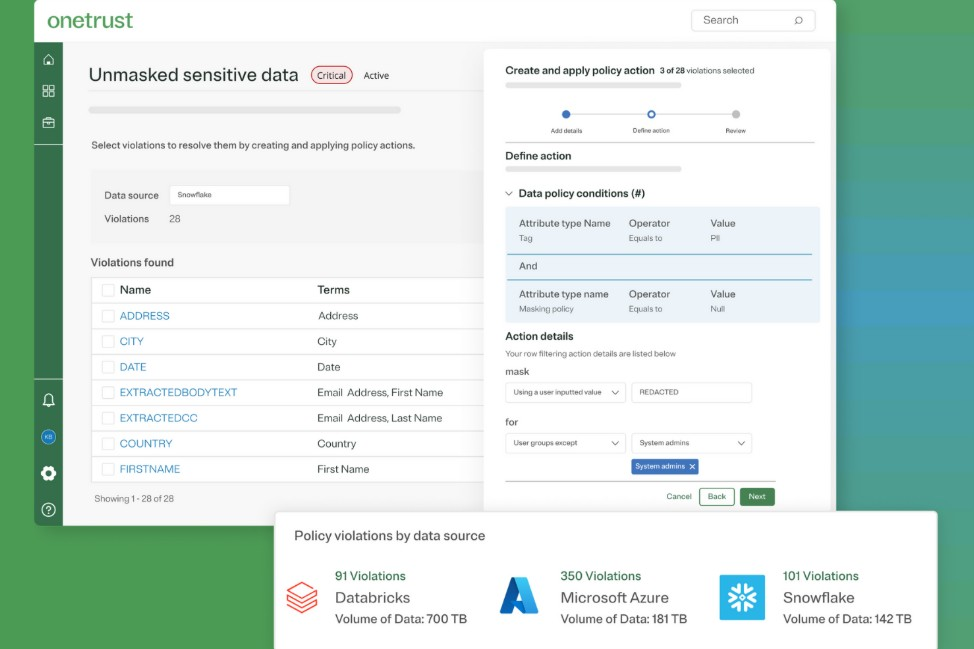
Task: Open the Home icon in sidebar
Action: click(48, 59)
